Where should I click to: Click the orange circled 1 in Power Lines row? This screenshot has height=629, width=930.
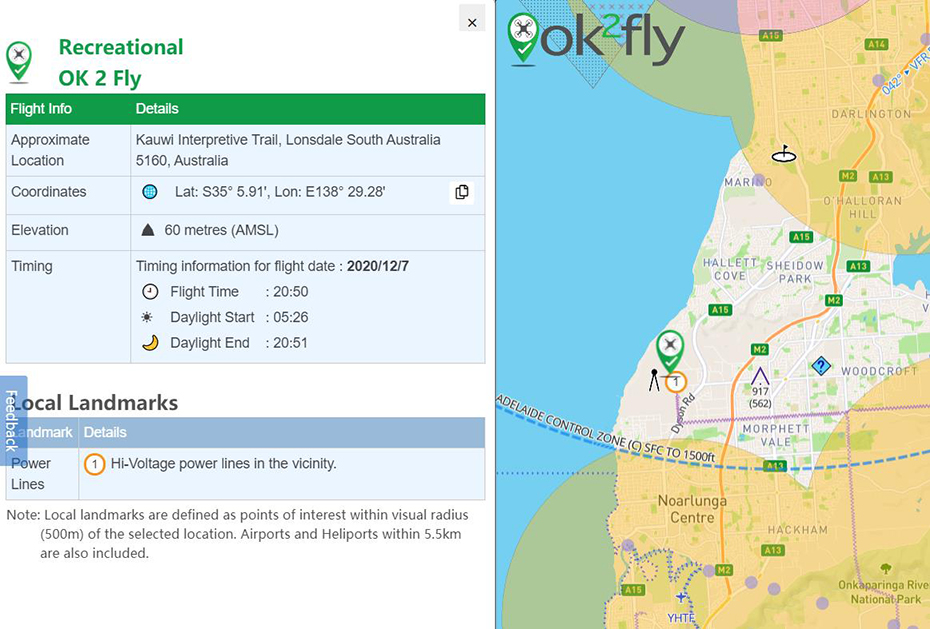(94, 464)
